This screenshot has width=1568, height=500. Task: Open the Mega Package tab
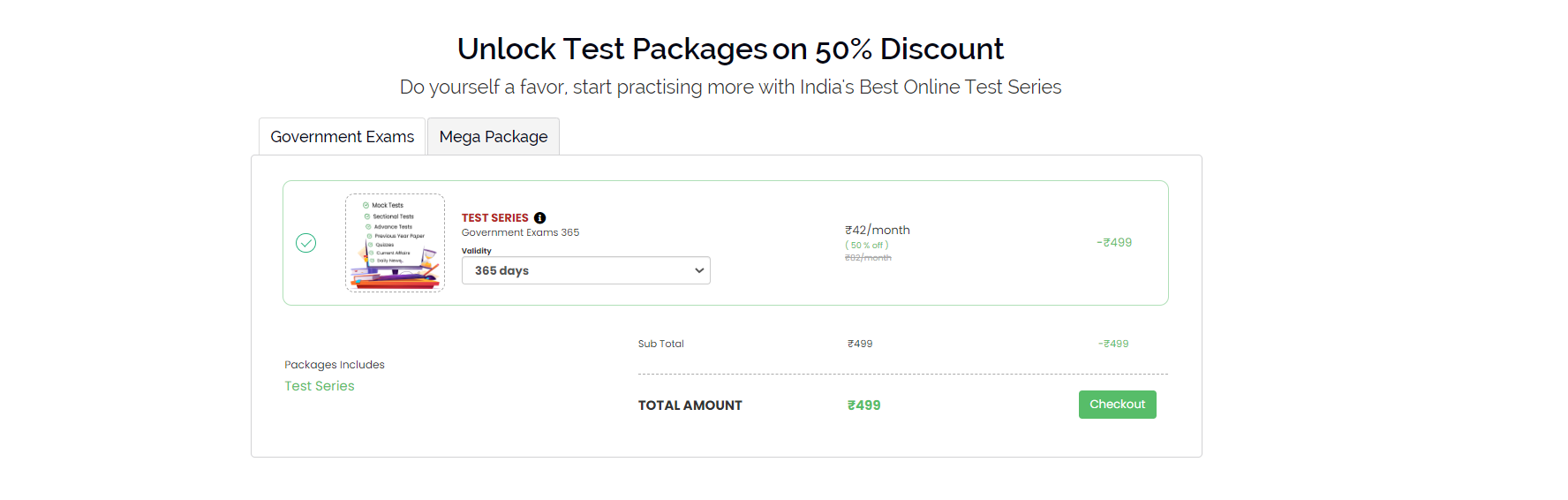pos(493,137)
